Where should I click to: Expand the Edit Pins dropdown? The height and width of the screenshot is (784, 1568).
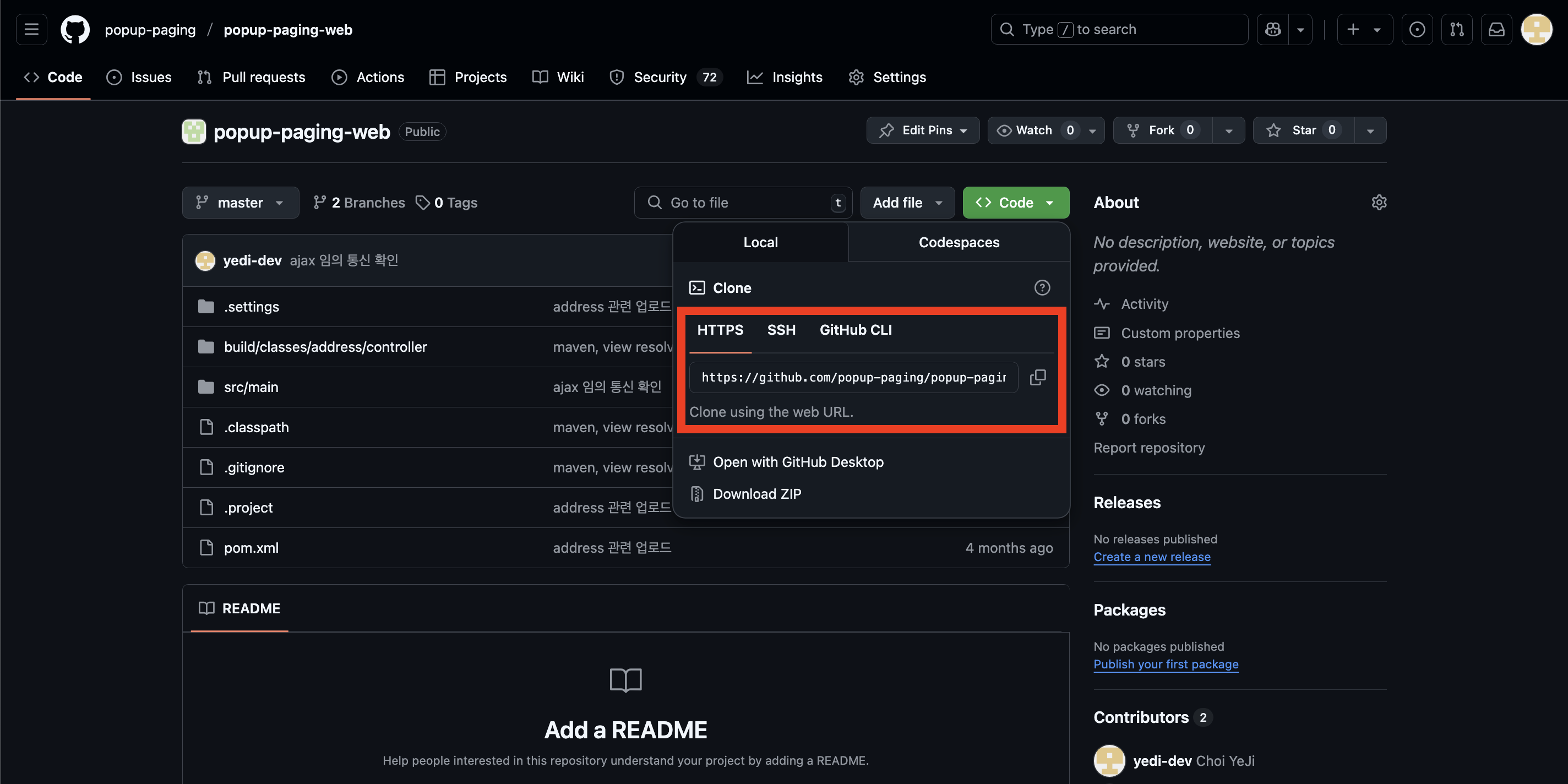923,130
